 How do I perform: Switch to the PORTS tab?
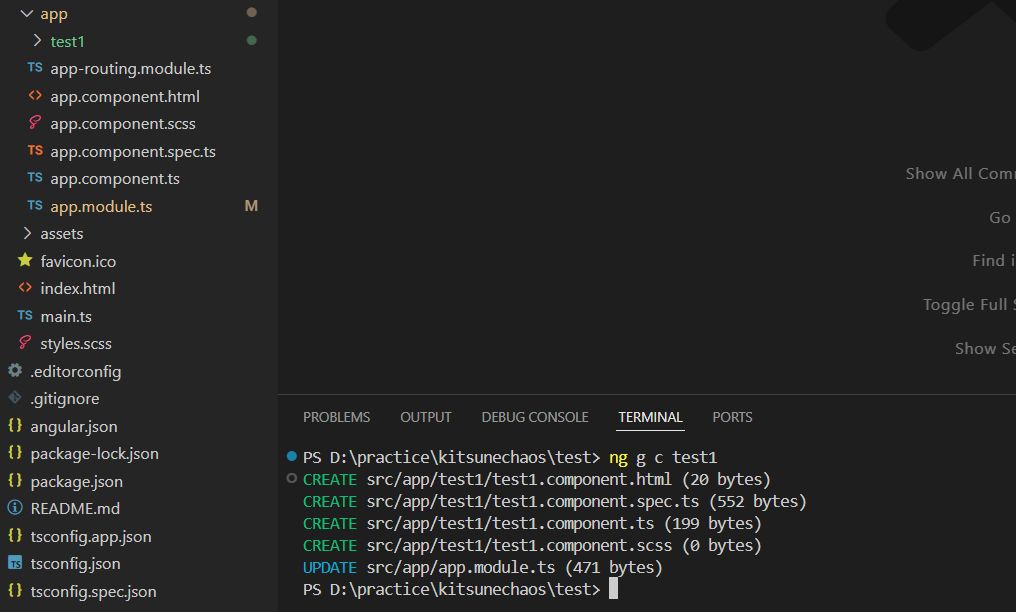click(x=732, y=417)
